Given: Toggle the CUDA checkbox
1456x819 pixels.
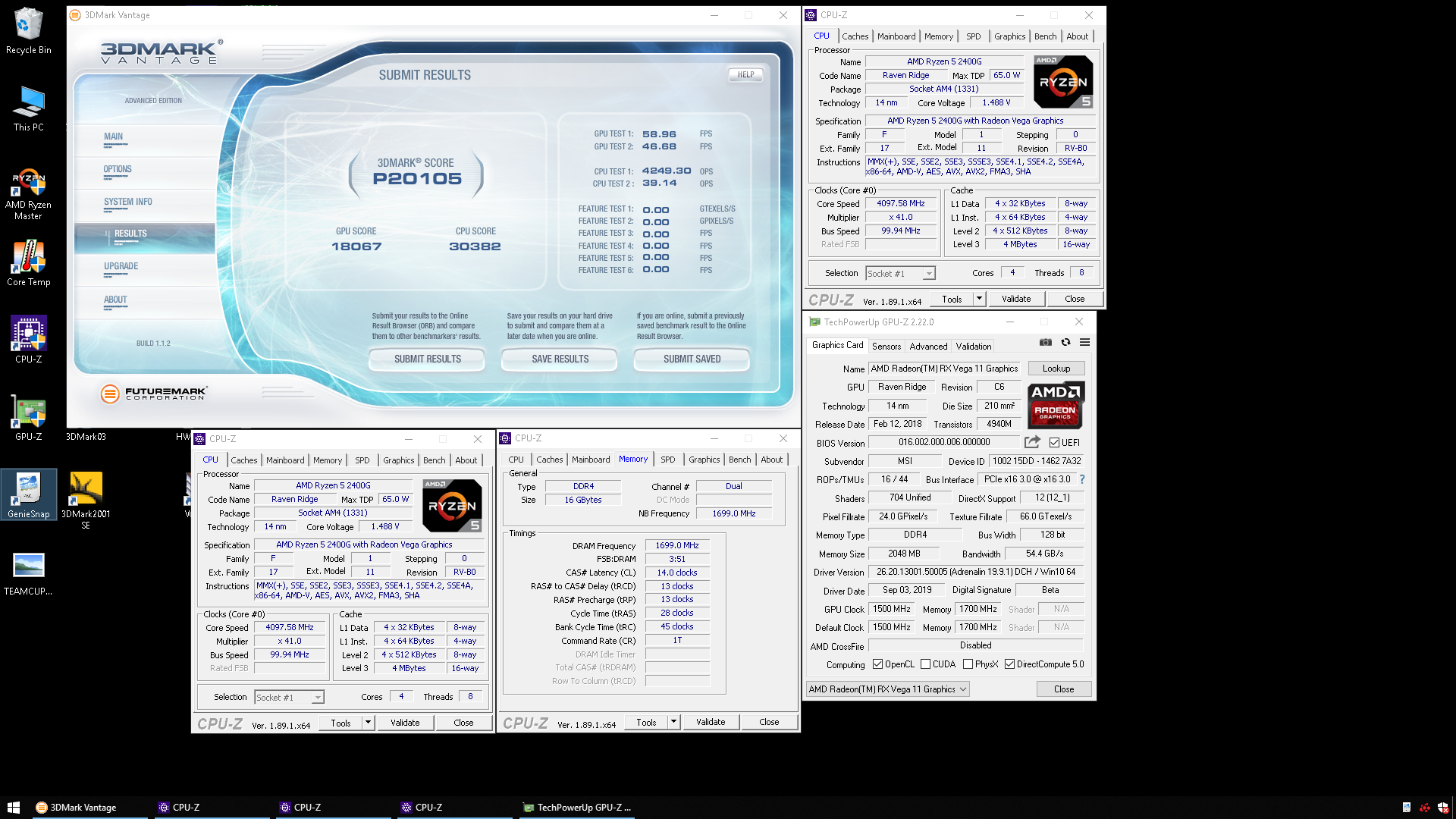Looking at the screenshot, I should [x=925, y=664].
